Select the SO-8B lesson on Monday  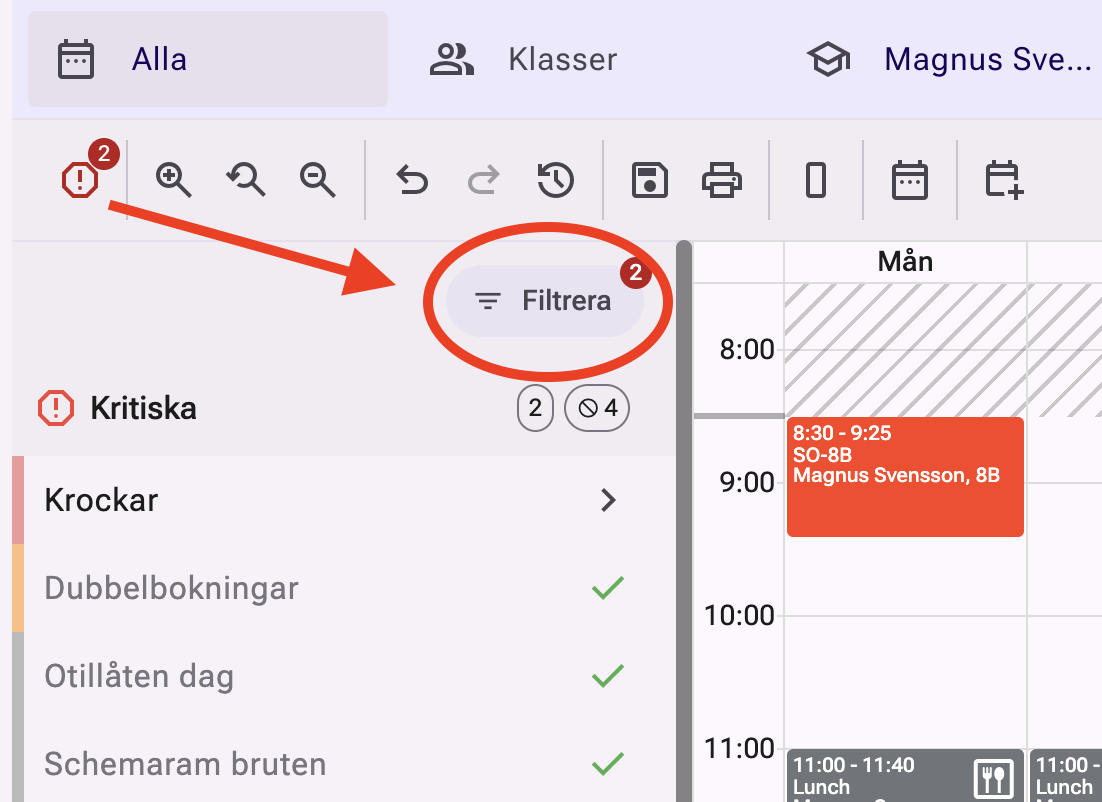click(905, 477)
